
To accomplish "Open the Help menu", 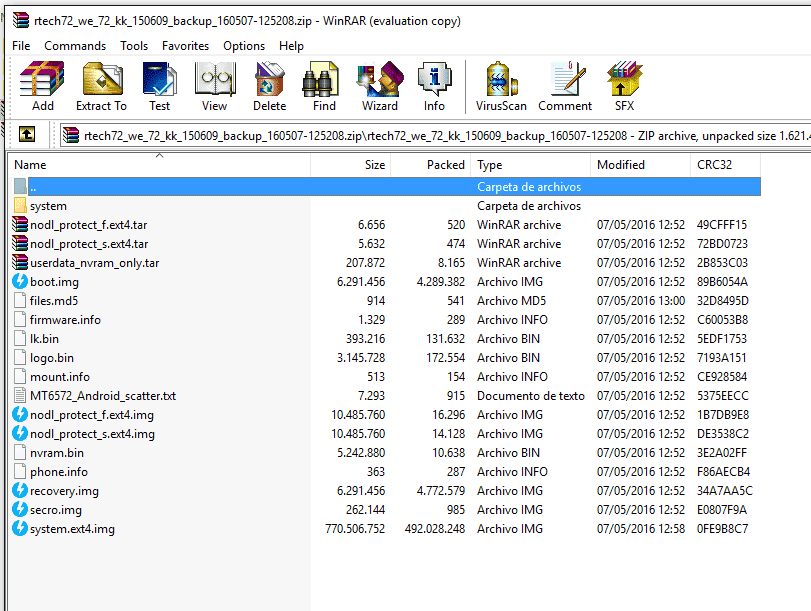I will coord(291,46).
